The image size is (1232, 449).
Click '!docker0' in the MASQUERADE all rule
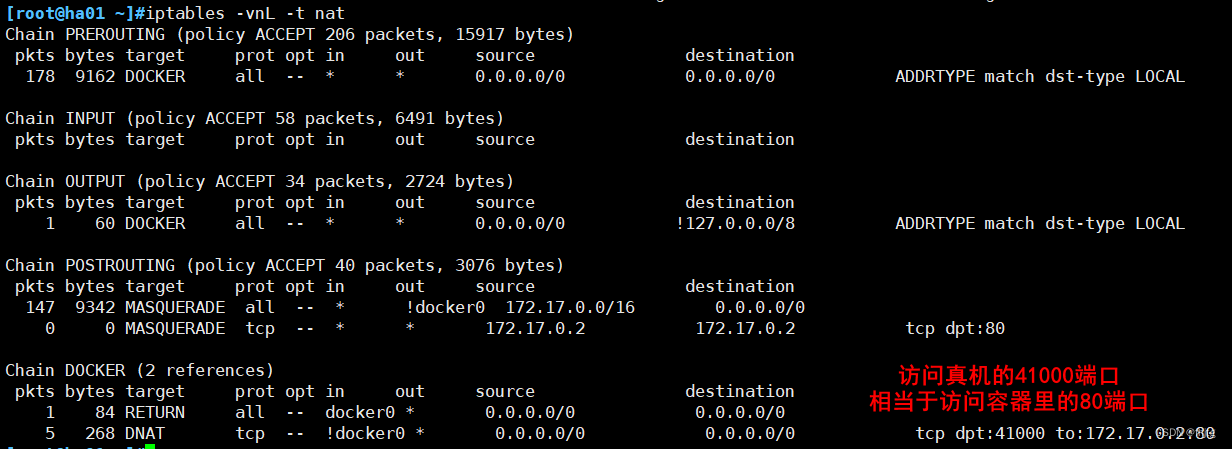click(445, 308)
